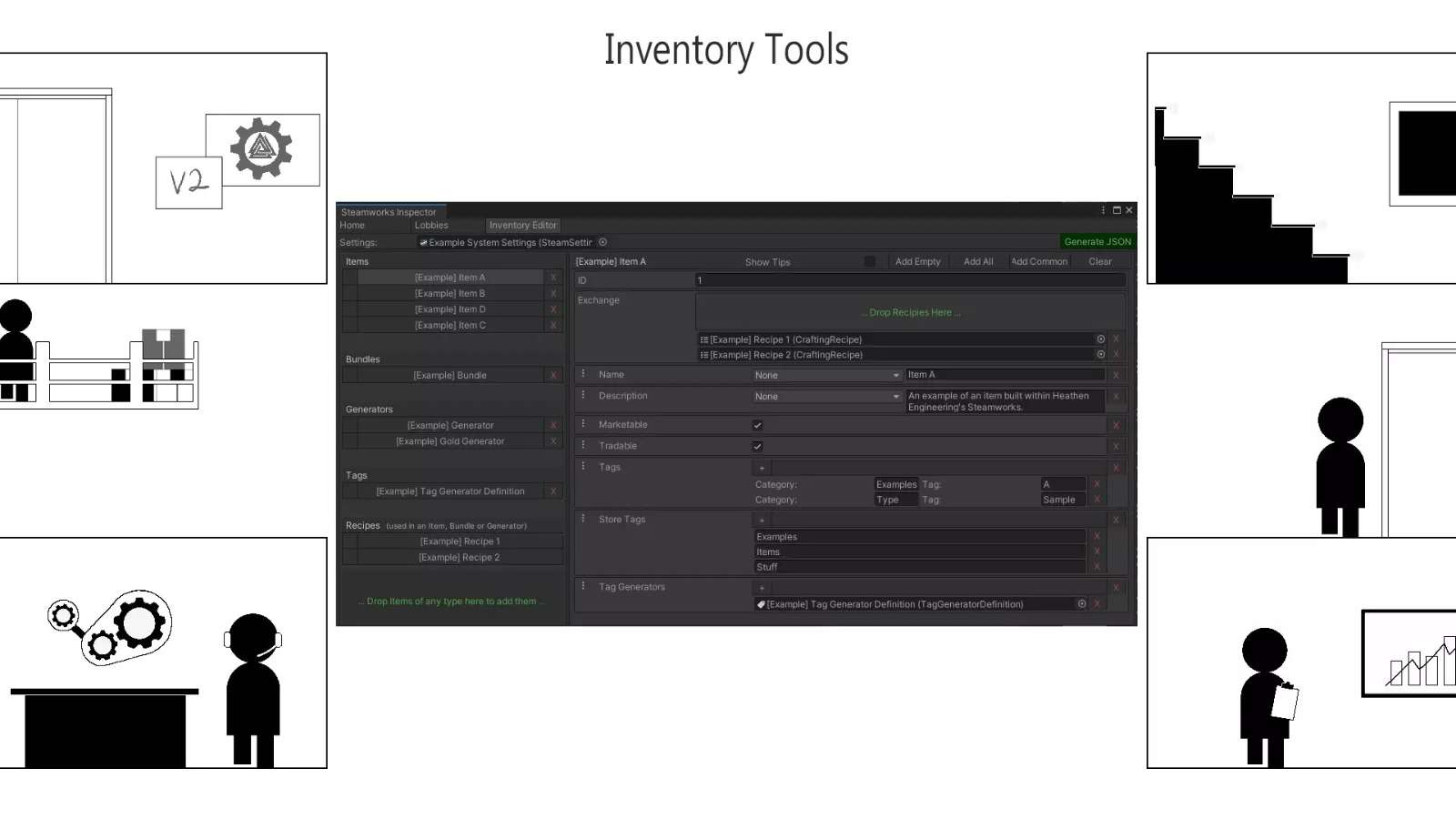Click the Drop Recipies Here area
The width and height of the screenshot is (1456, 819).
coord(910,312)
